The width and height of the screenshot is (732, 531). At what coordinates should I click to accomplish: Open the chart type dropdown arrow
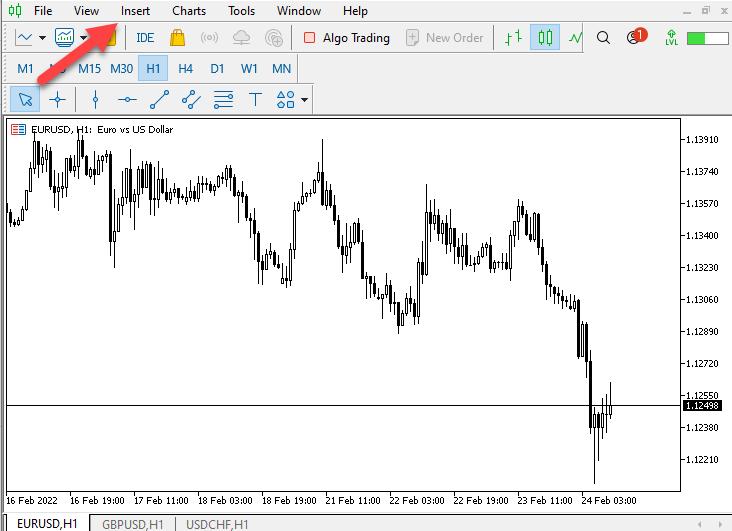tap(42, 39)
